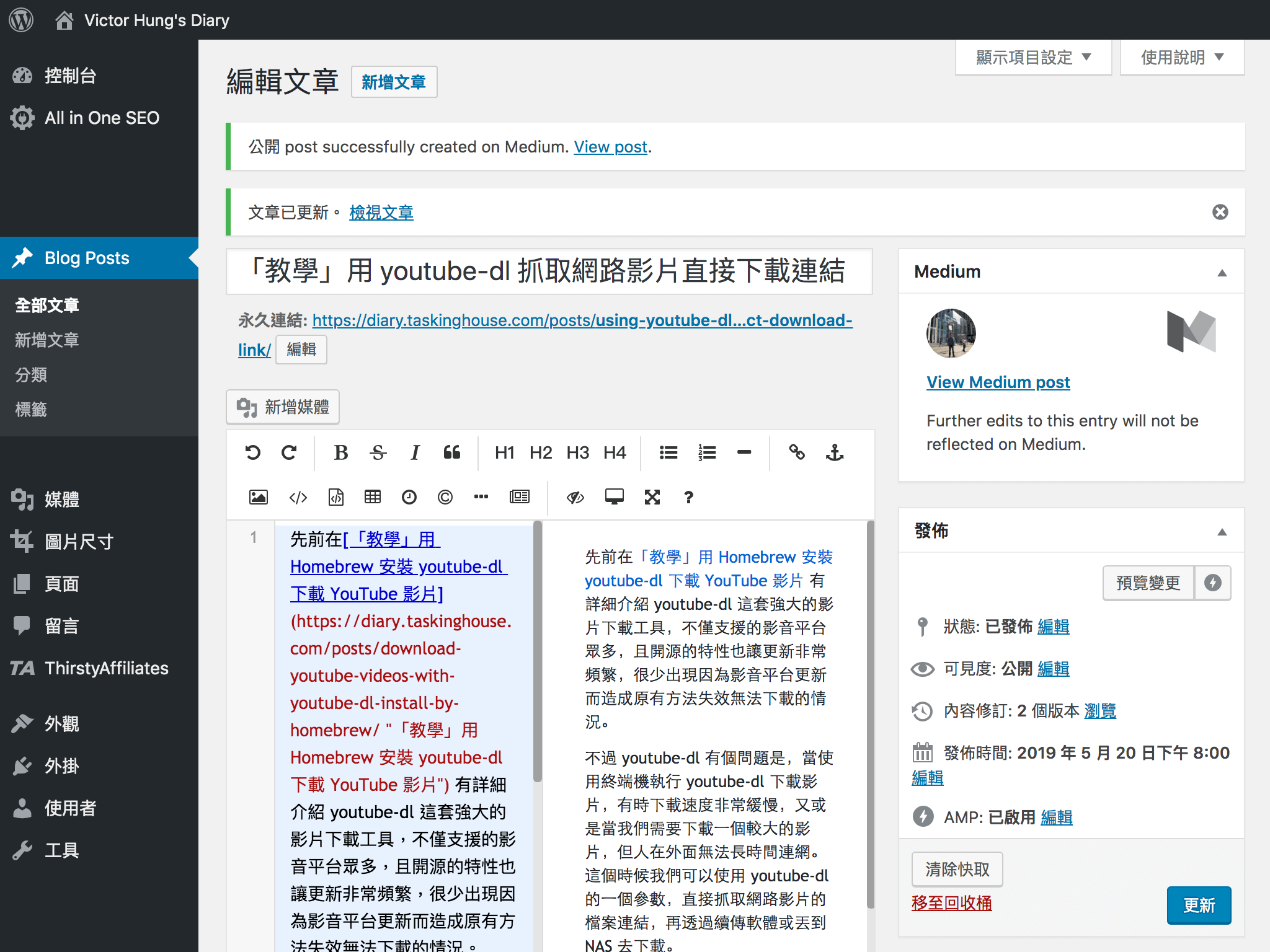1270x952 pixels.
Task: Click the blockquote icon in the editor toolbar
Action: [452, 453]
